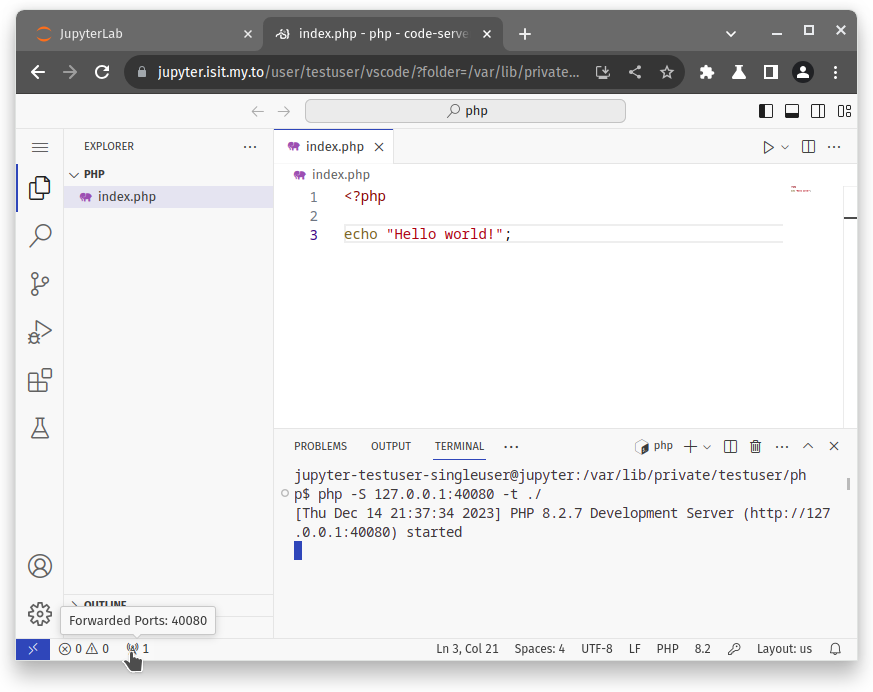
Task: Toggle the primary side bar layout button
Action: [766, 111]
